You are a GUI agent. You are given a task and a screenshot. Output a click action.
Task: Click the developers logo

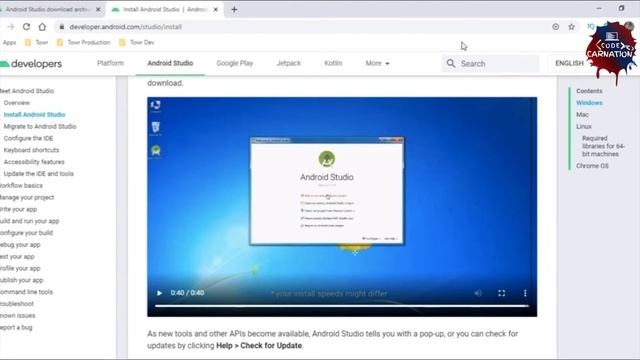click(x=31, y=64)
